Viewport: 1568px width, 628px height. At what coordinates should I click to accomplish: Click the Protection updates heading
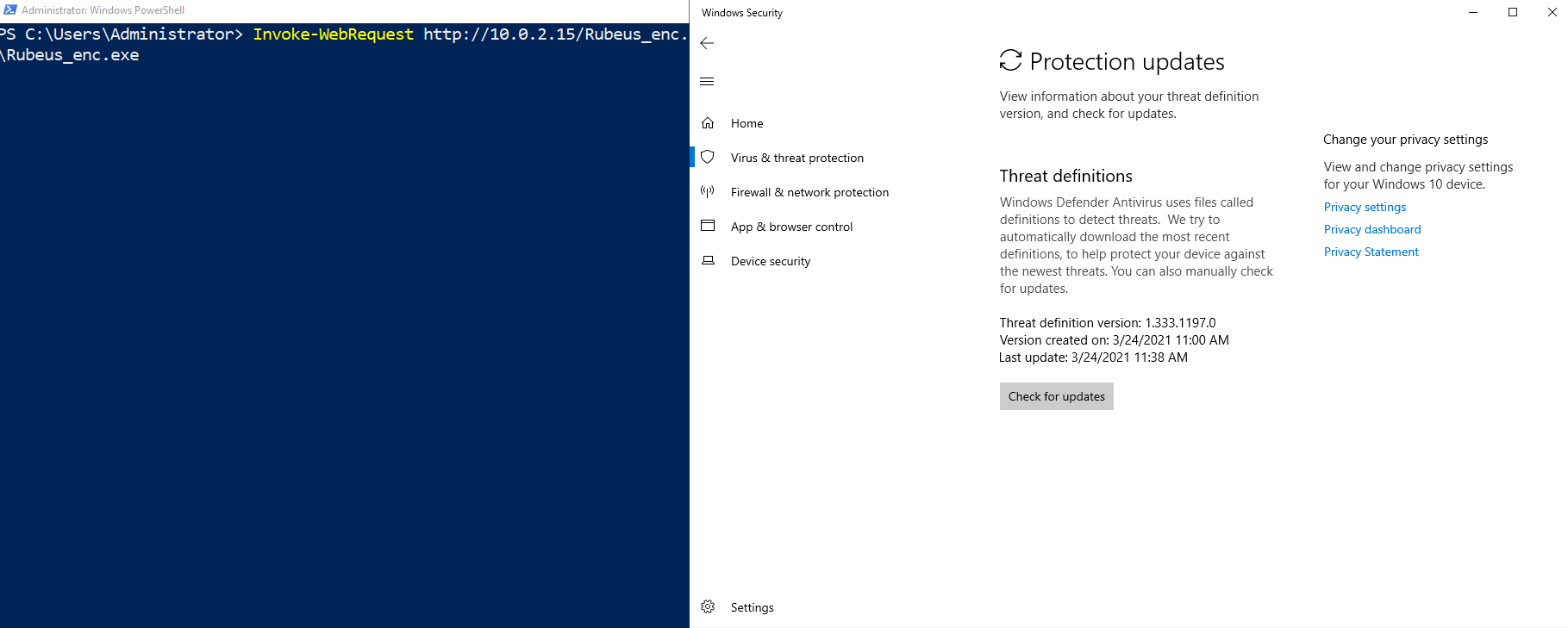coord(1127,62)
